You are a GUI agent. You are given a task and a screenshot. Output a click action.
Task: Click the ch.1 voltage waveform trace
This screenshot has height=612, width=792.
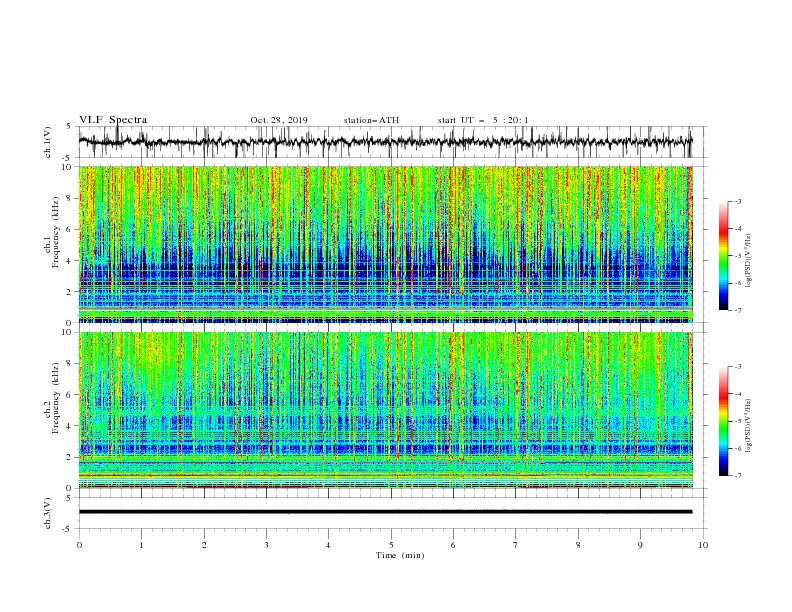pyautogui.click(x=385, y=142)
